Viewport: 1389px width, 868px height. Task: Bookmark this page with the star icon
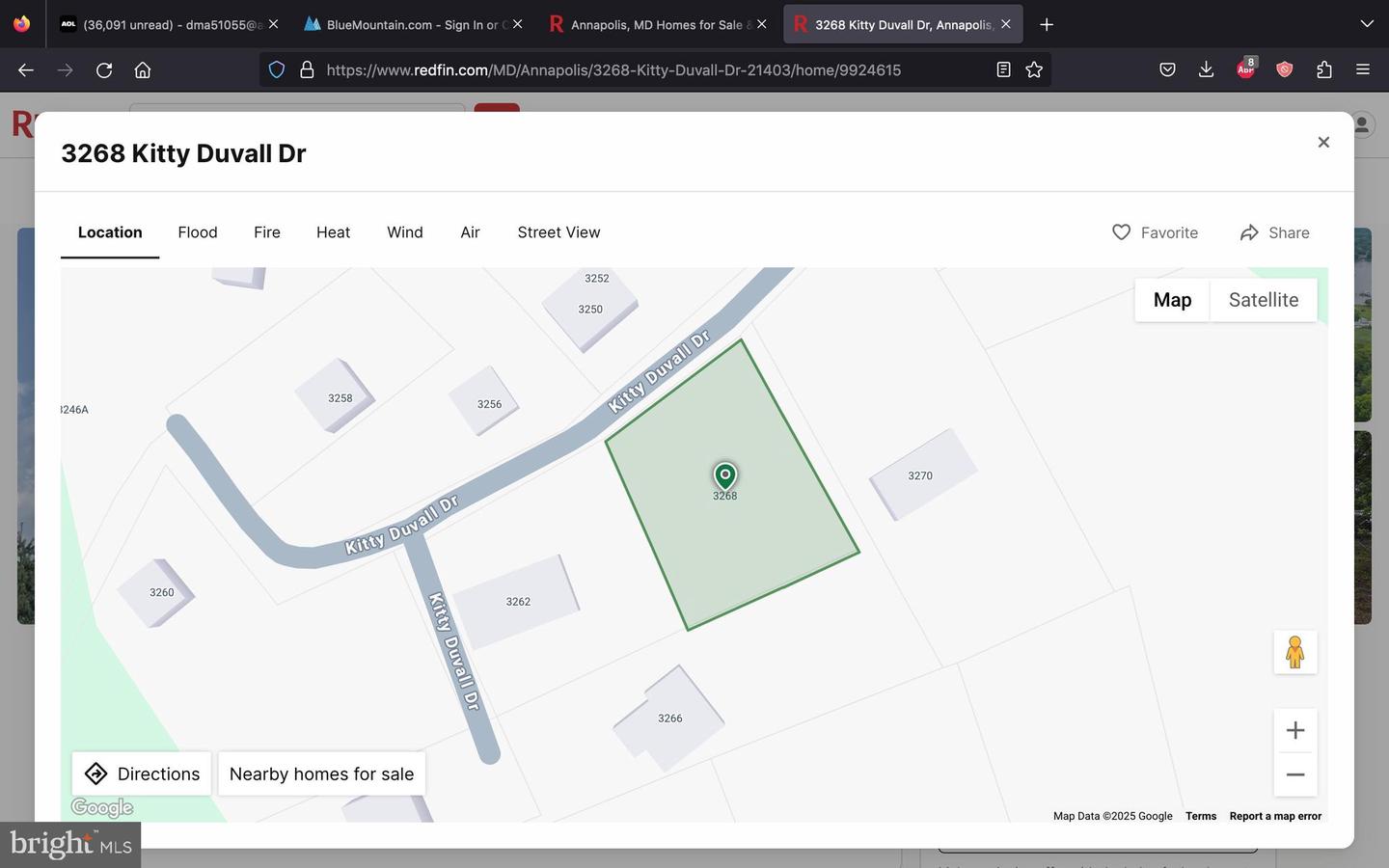[x=1034, y=69]
